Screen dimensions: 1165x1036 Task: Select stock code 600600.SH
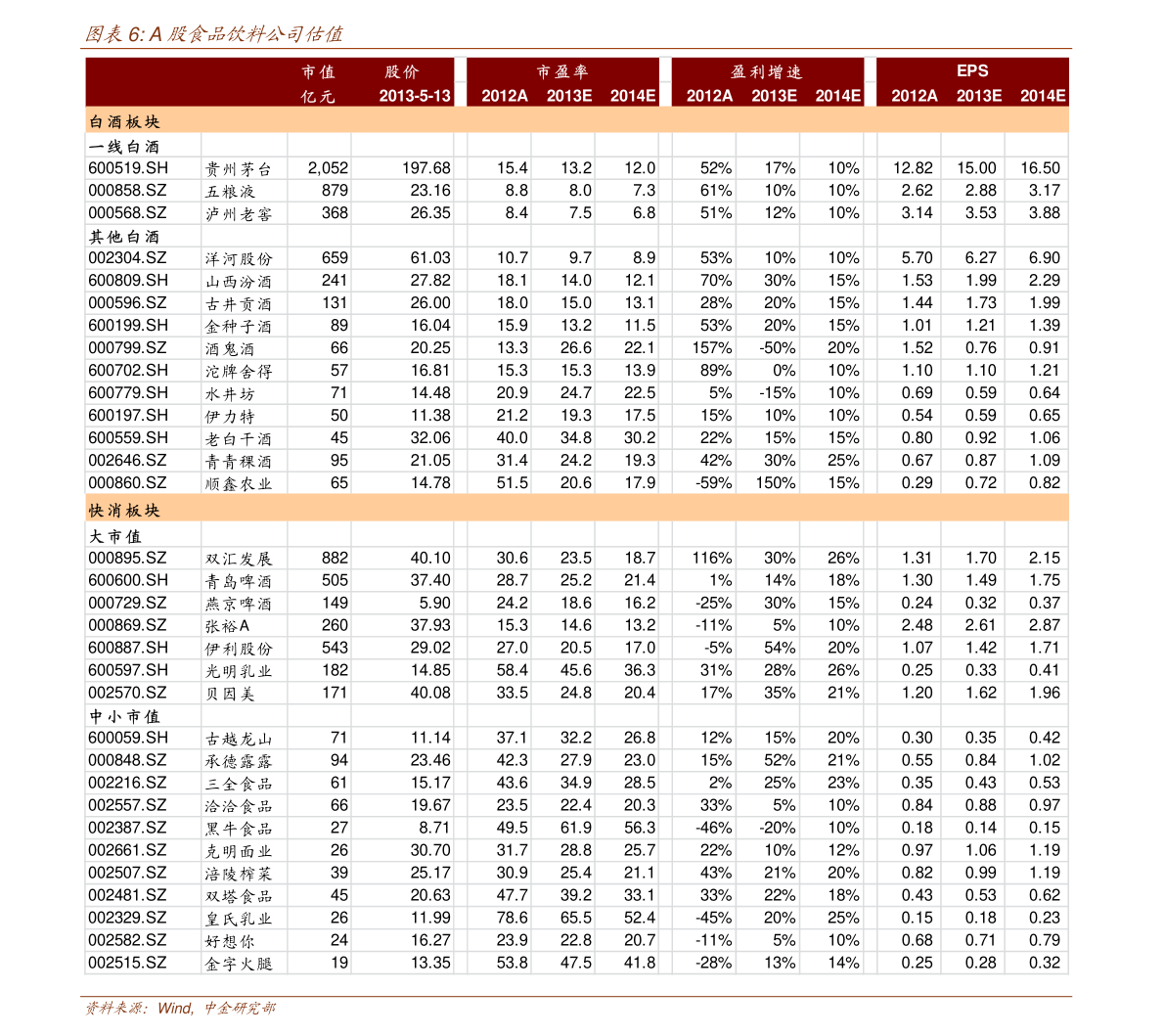(x=128, y=580)
